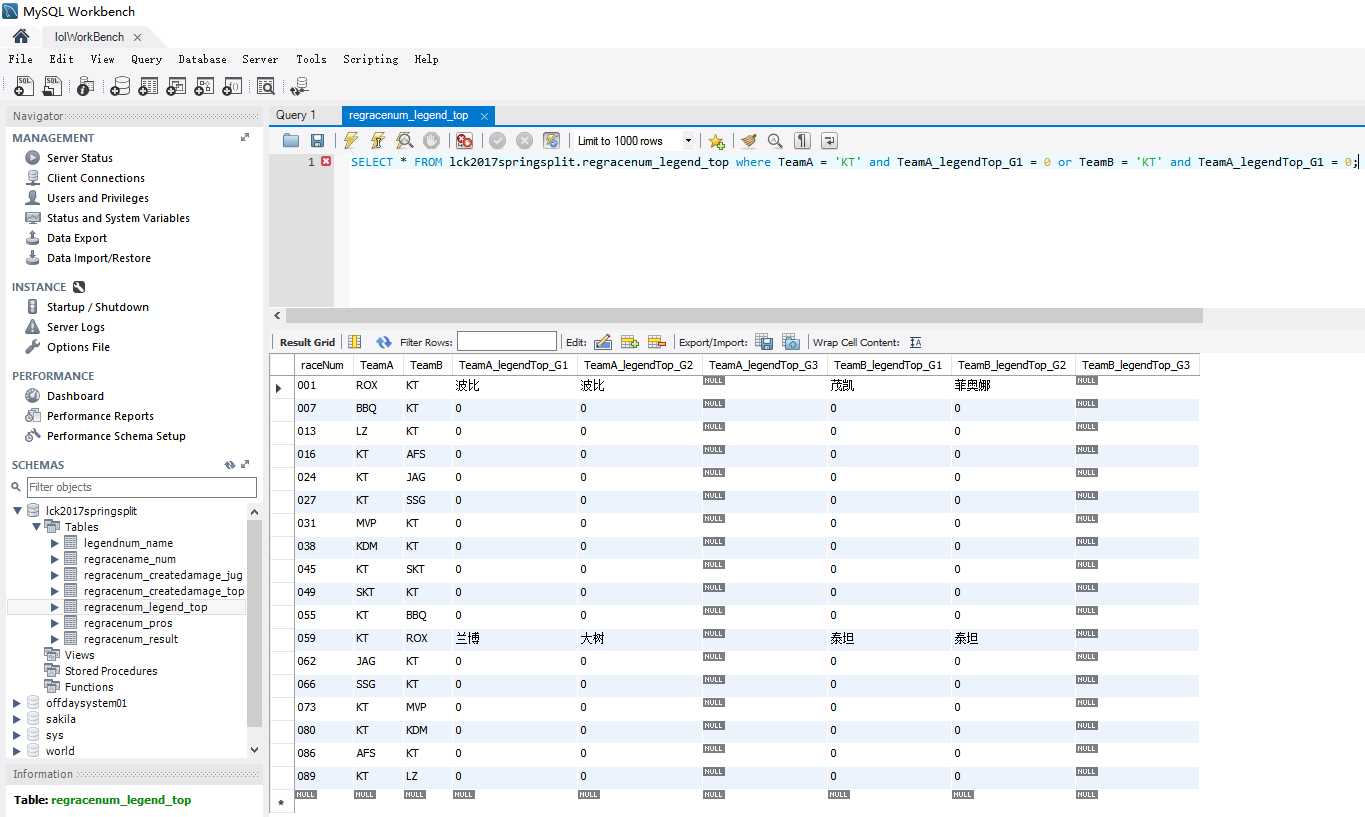This screenshot has height=817, width=1365.
Task: Click the Filter objects search field
Action: pyautogui.click(x=141, y=487)
